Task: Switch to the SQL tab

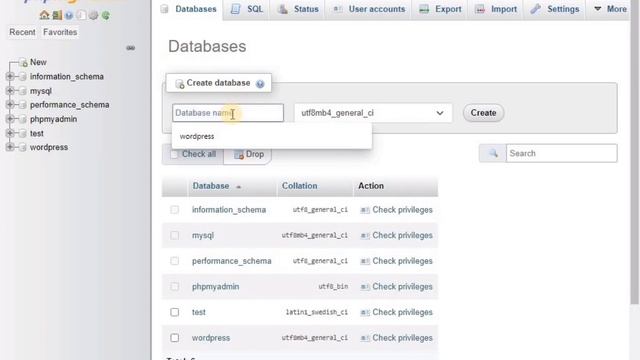Action: 247,9
